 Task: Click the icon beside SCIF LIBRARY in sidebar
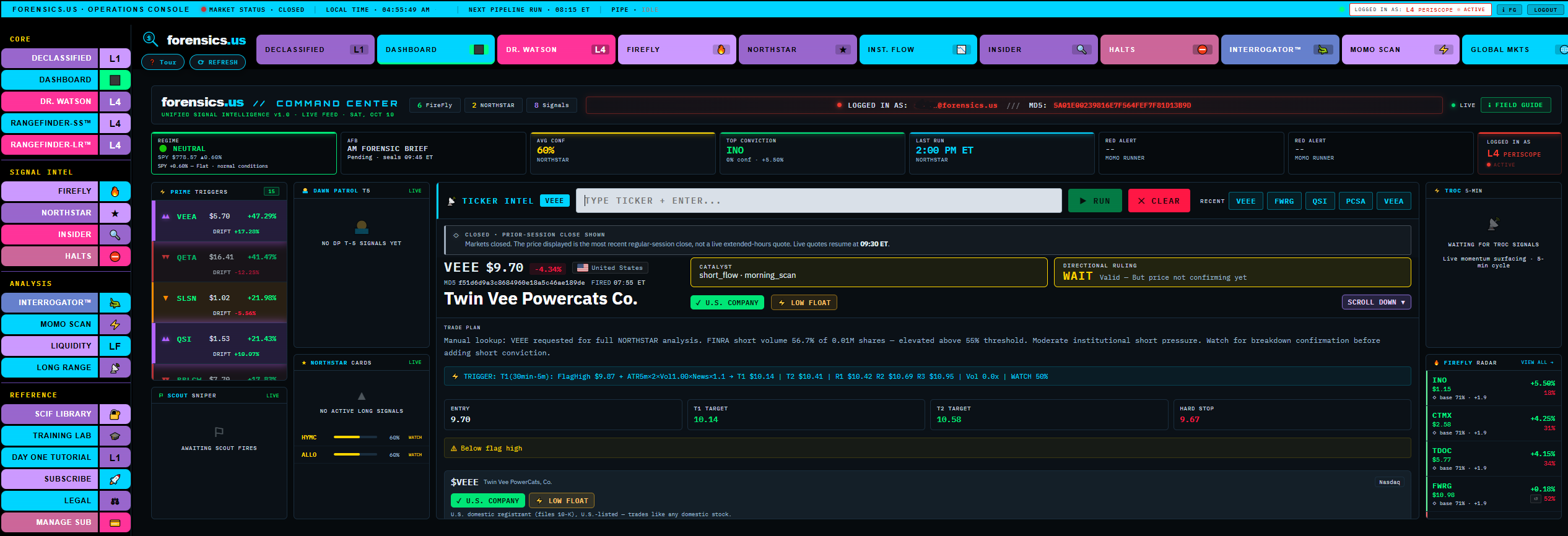pyautogui.click(x=115, y=414)
